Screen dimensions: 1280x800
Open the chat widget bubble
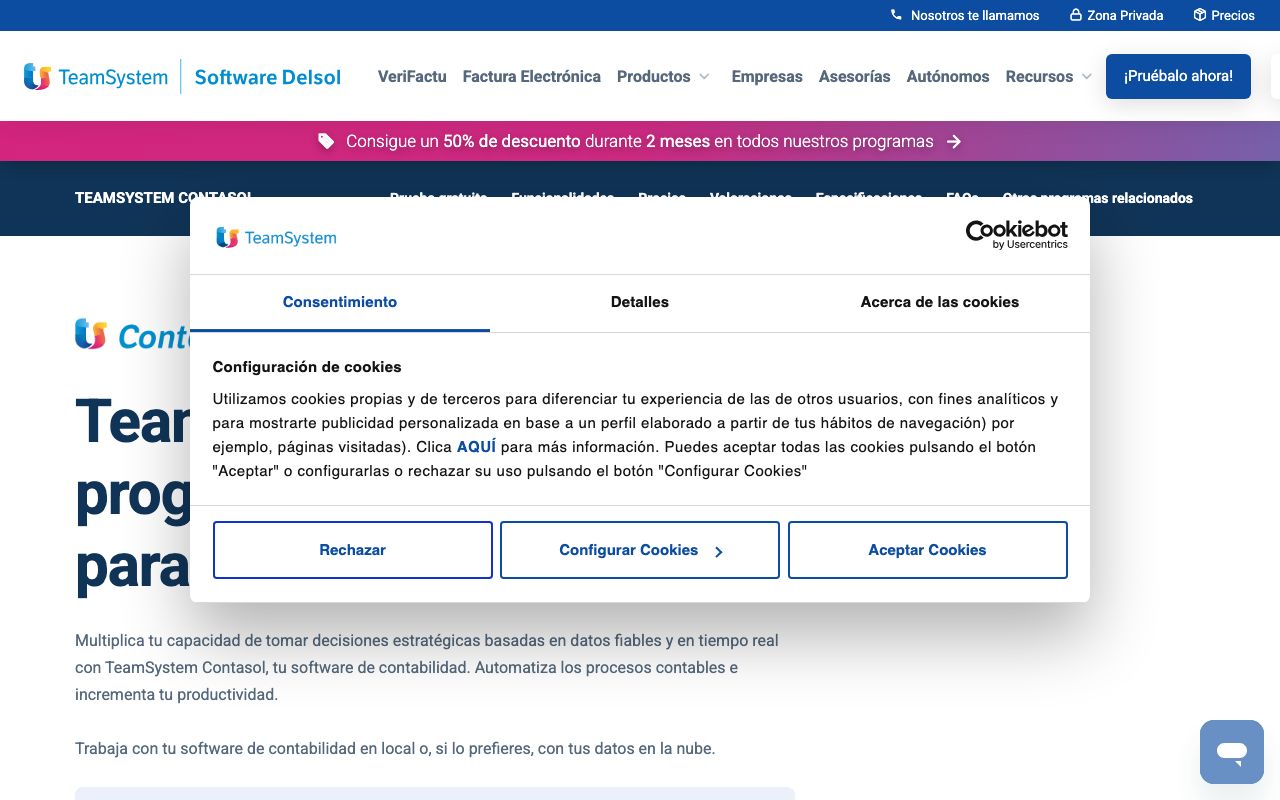[x=1232, y=752]
